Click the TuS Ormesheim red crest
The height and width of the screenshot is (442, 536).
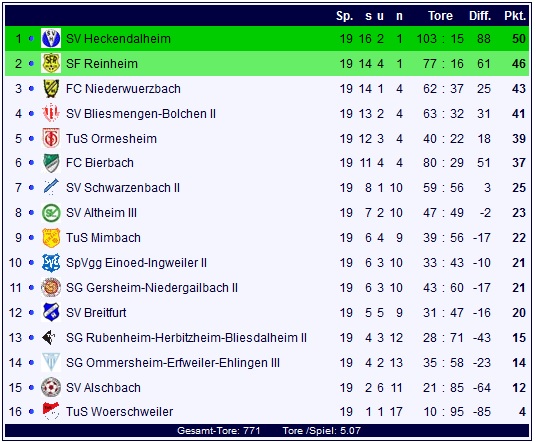click(x=51, y=138)
